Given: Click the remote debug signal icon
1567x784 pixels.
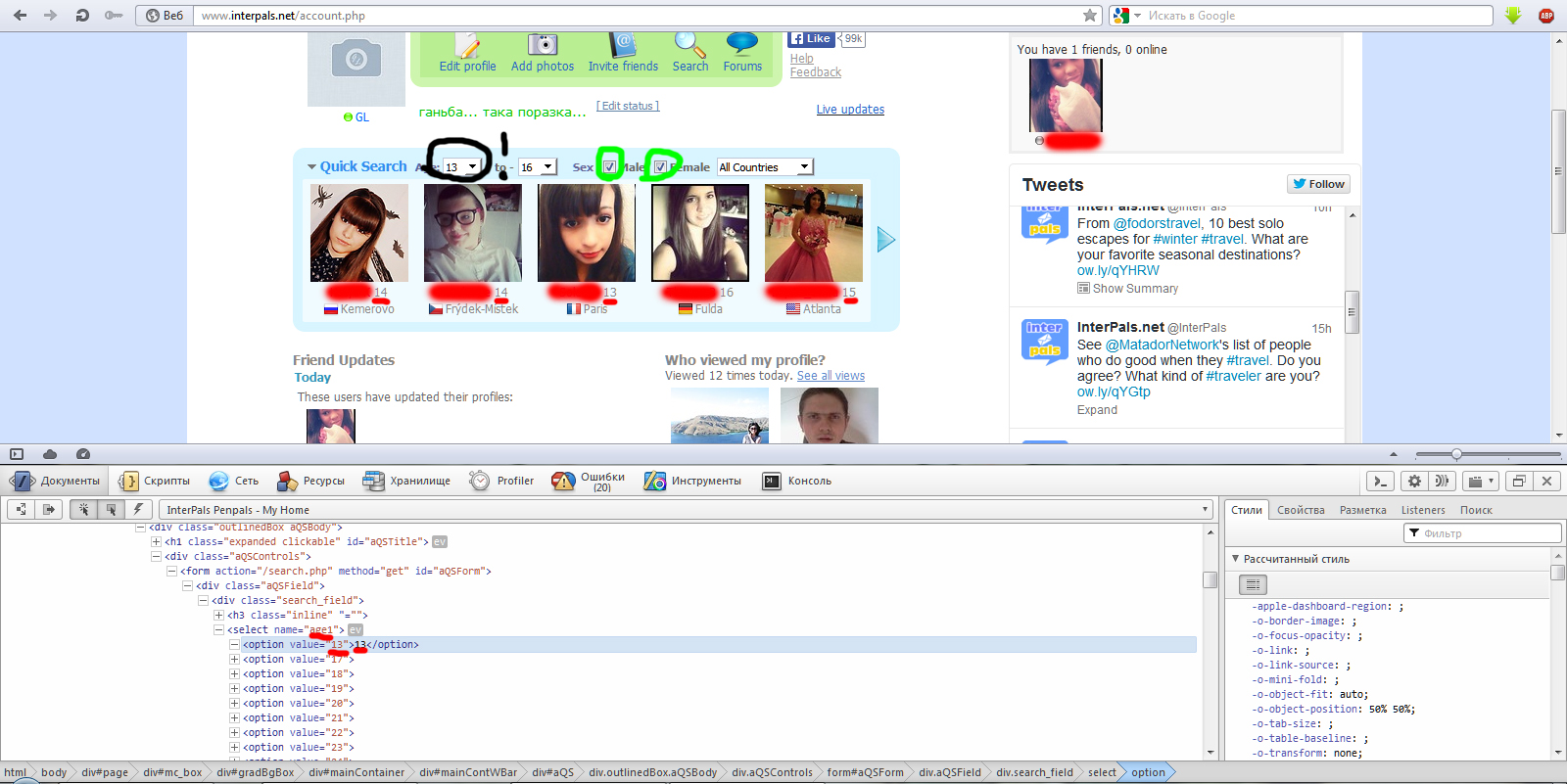Looking at the screenshot, I should coord(1442,481).
